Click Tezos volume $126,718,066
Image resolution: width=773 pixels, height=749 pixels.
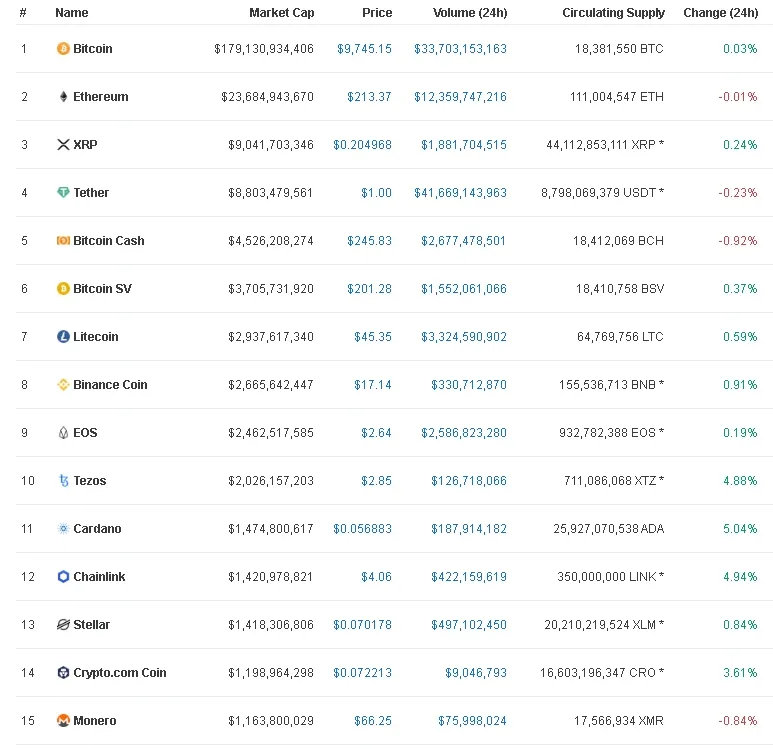[x=469, y=480]
